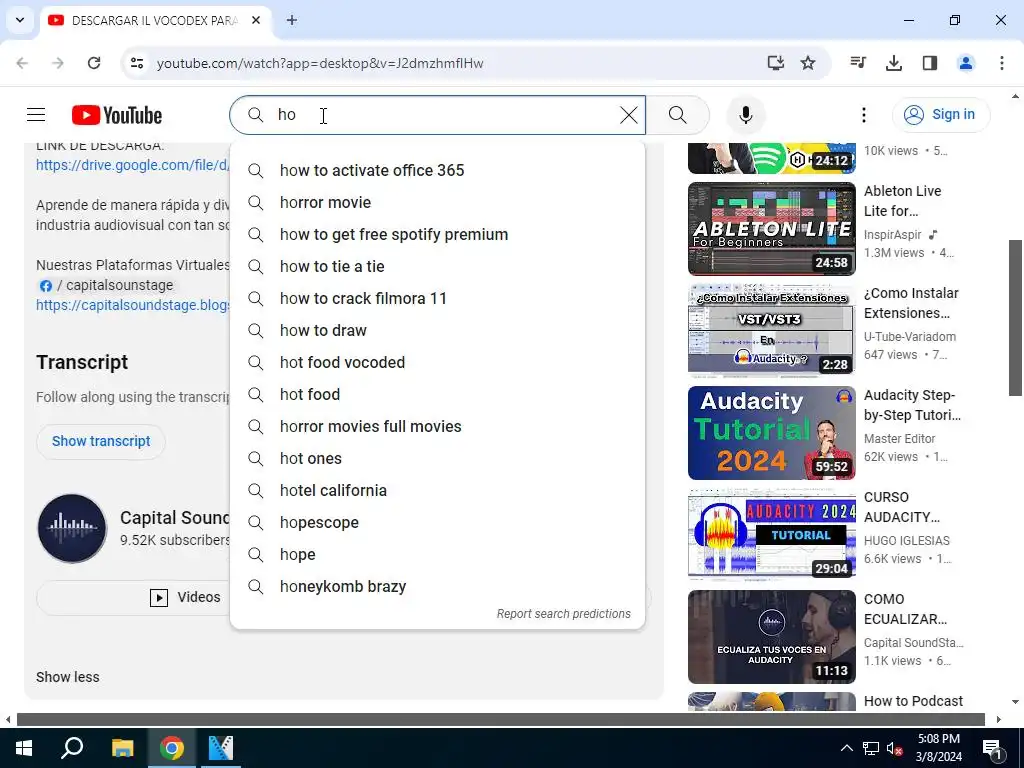Image resolution: width=1024 pixels, height=768 pixels.
Task: Collapse description with Show less
Action: (68, 677)
